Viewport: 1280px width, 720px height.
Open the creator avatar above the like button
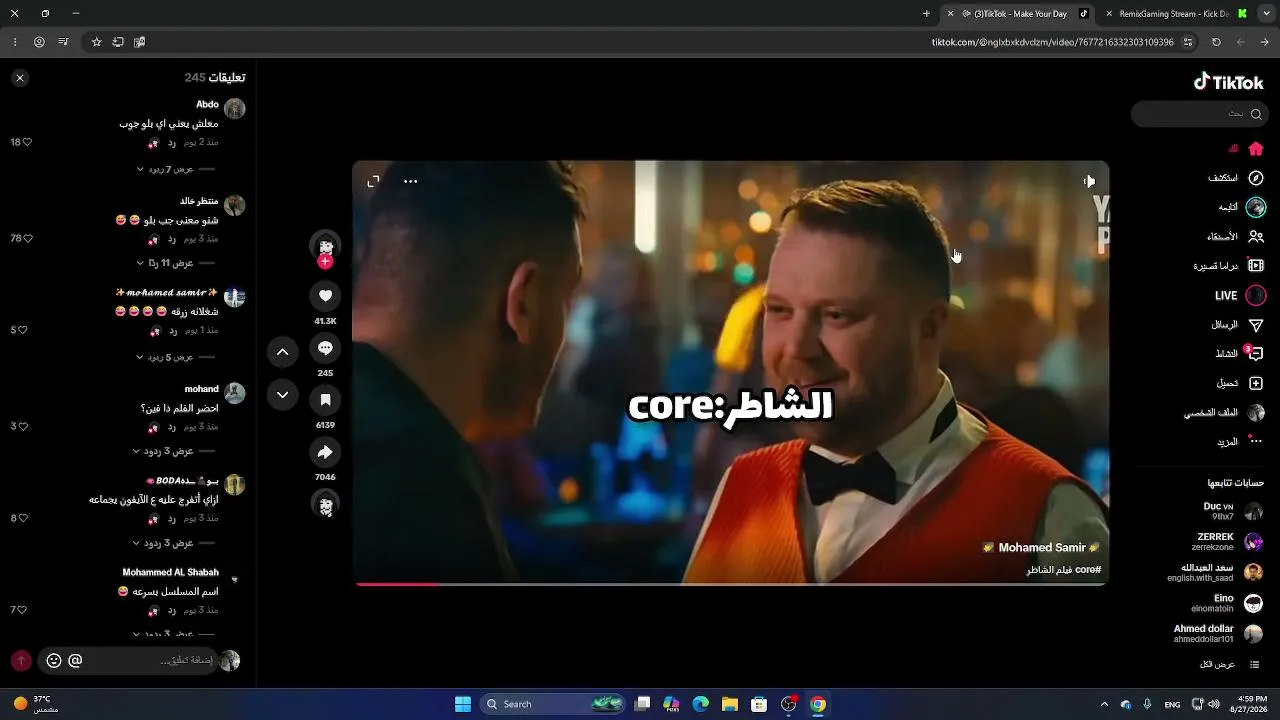tap(325, 245)
